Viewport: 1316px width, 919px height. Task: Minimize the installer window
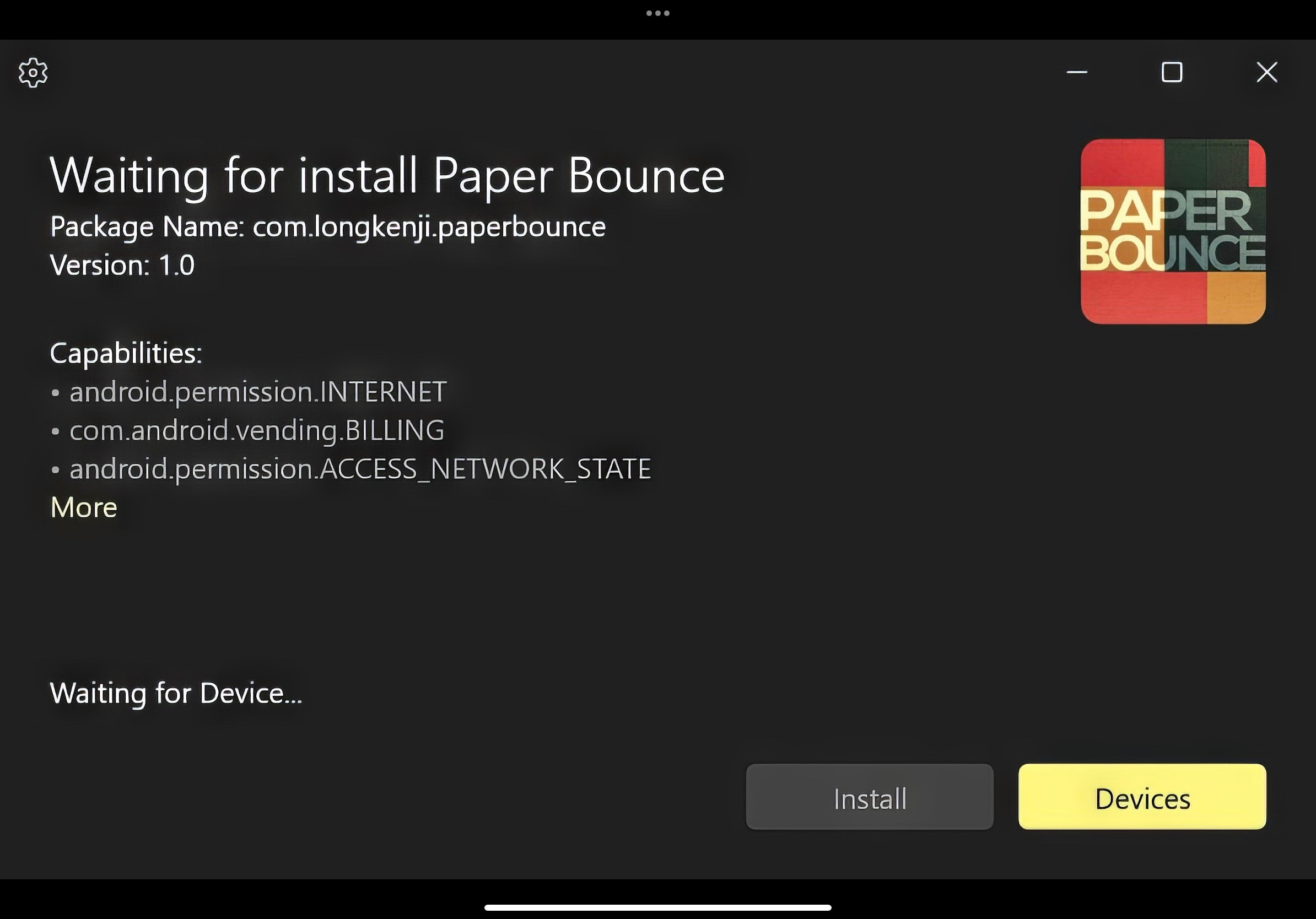coord(1077,72)
